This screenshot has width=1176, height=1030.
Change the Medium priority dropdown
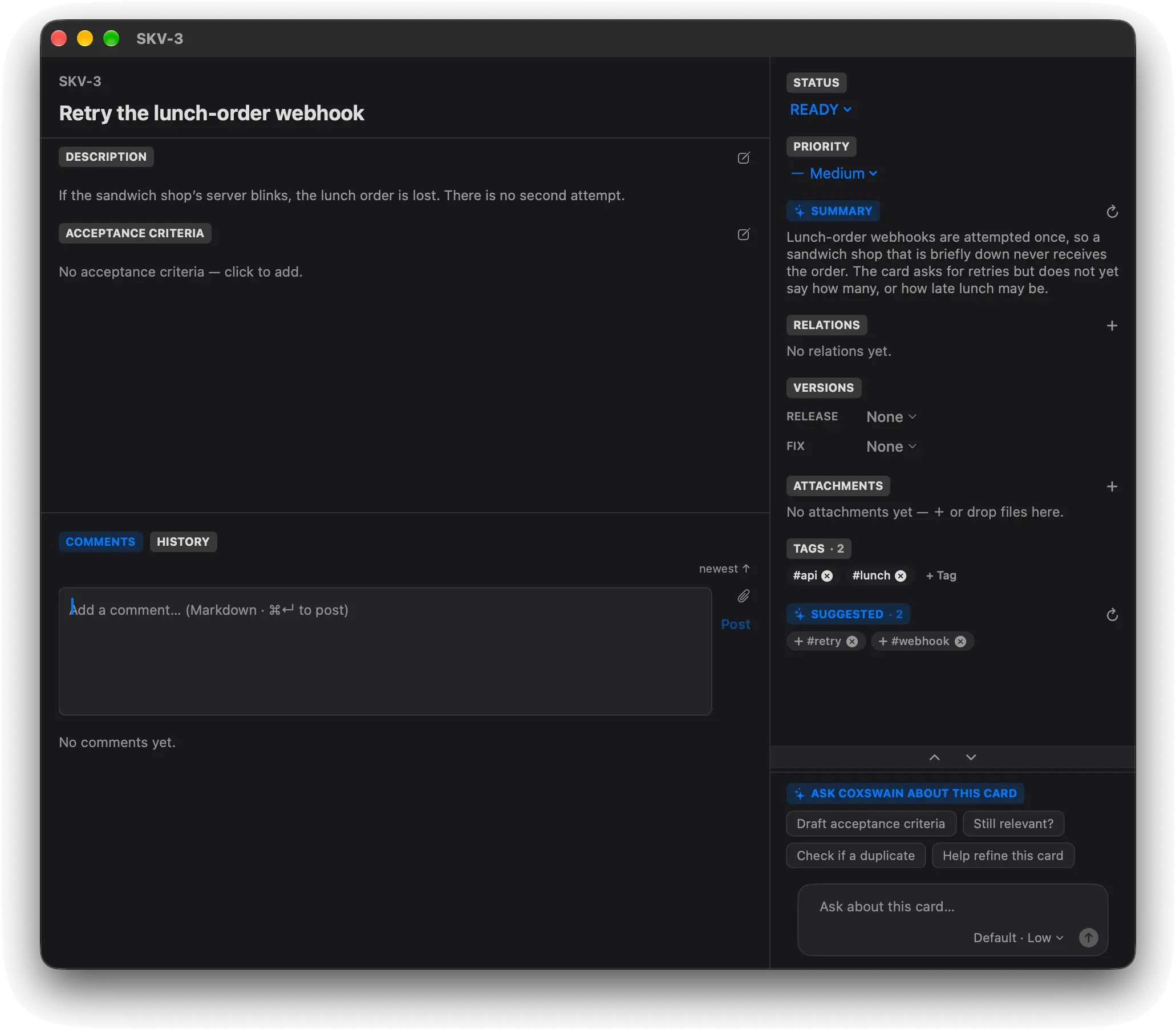[834, 173]
